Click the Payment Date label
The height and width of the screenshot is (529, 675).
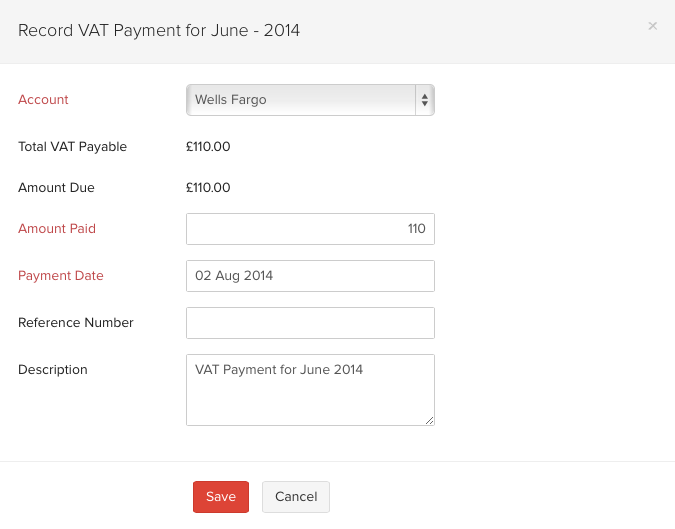tap(61, 276)
